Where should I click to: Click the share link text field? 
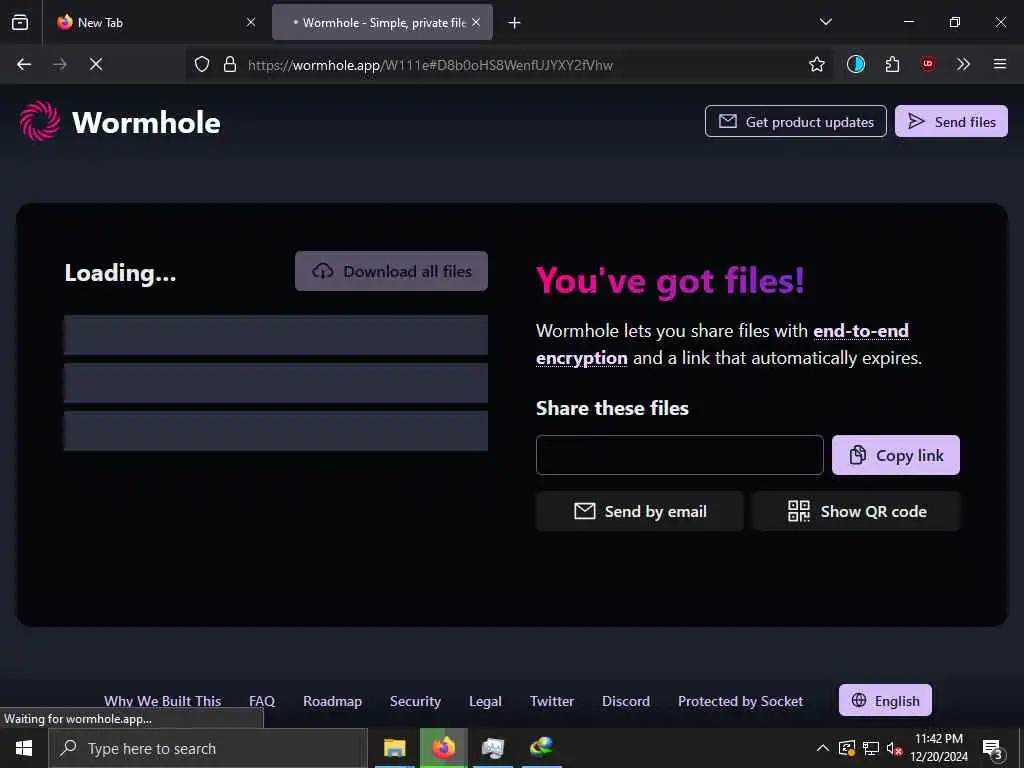point(679,455)
